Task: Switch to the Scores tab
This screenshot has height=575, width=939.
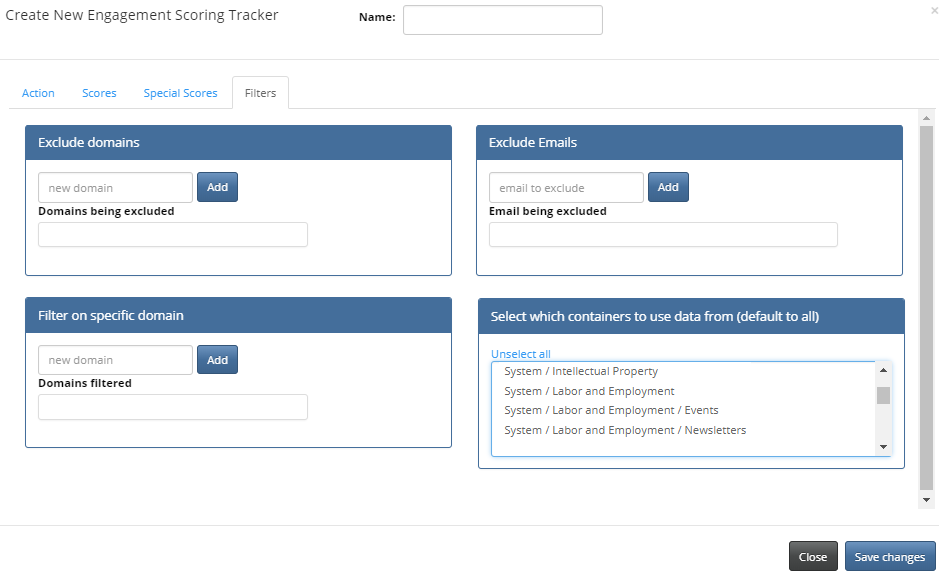Action: pos(99,93)
